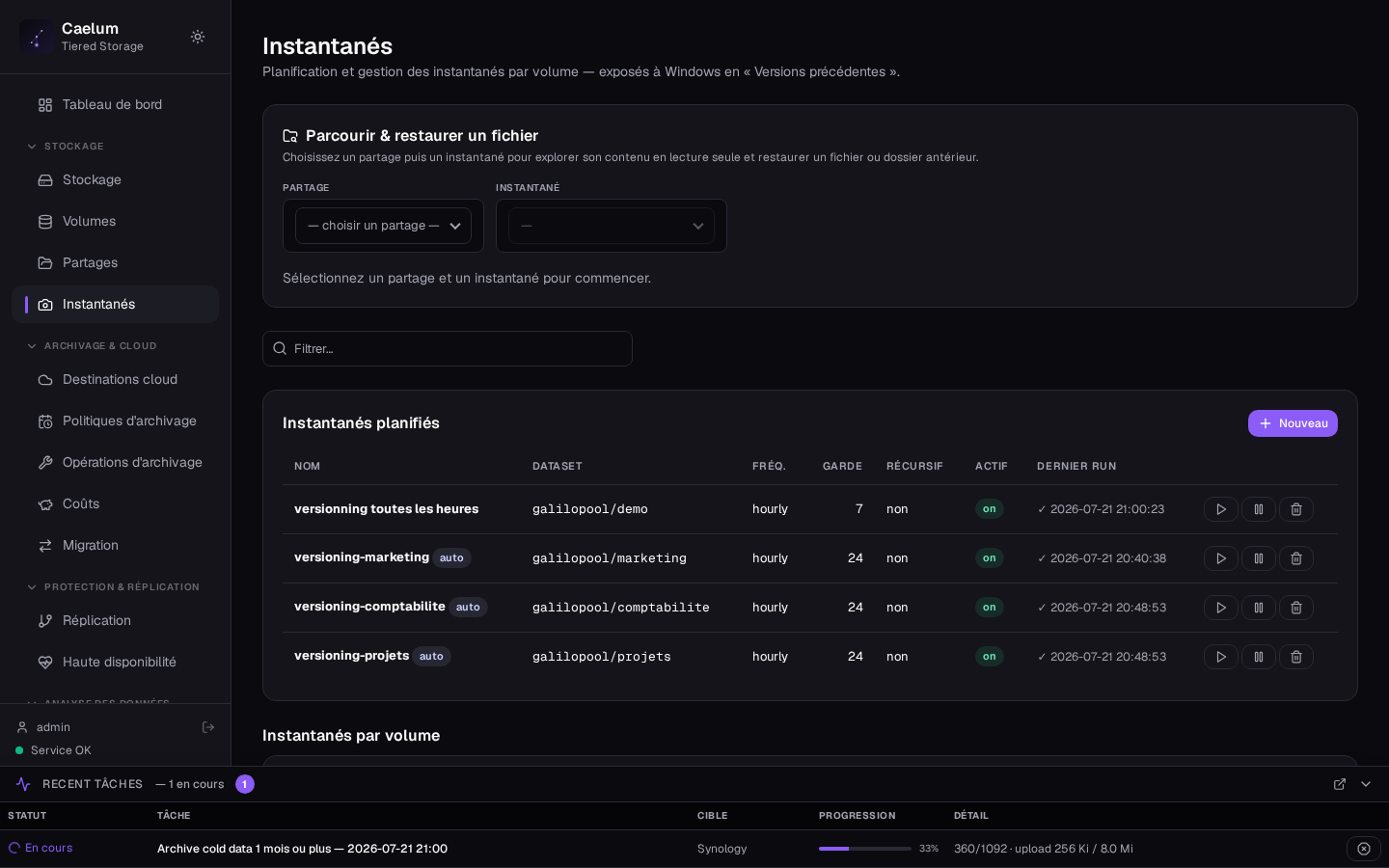Open Réplication page

(x=115, y=620)
